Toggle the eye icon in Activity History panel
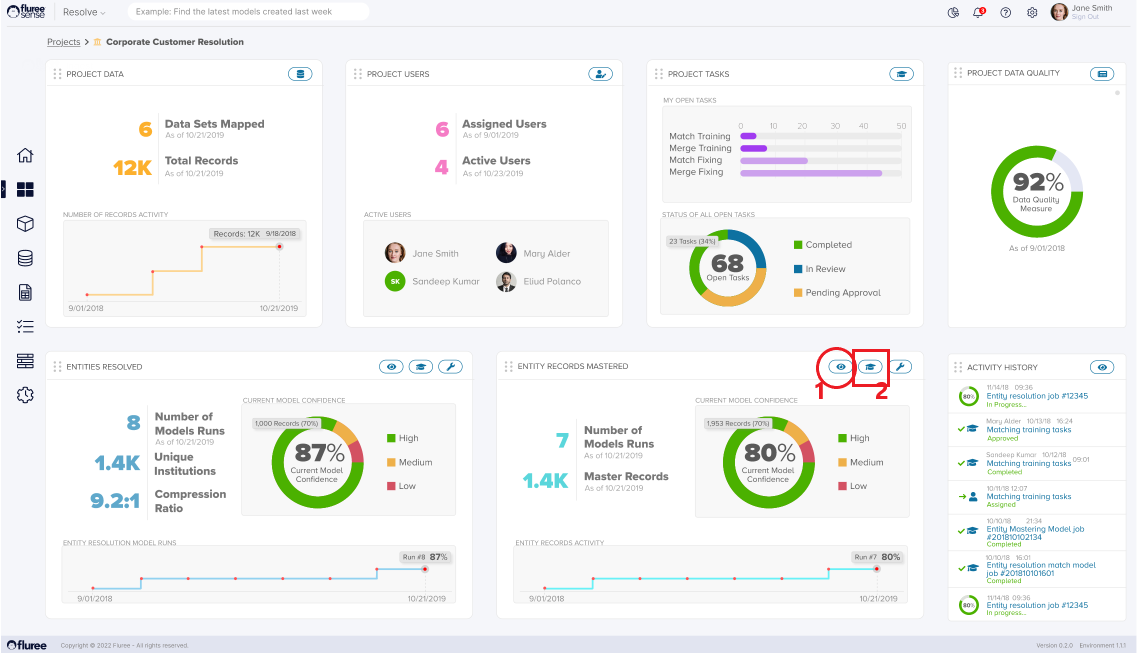 pyautogui.click(x=1102, y=367)
